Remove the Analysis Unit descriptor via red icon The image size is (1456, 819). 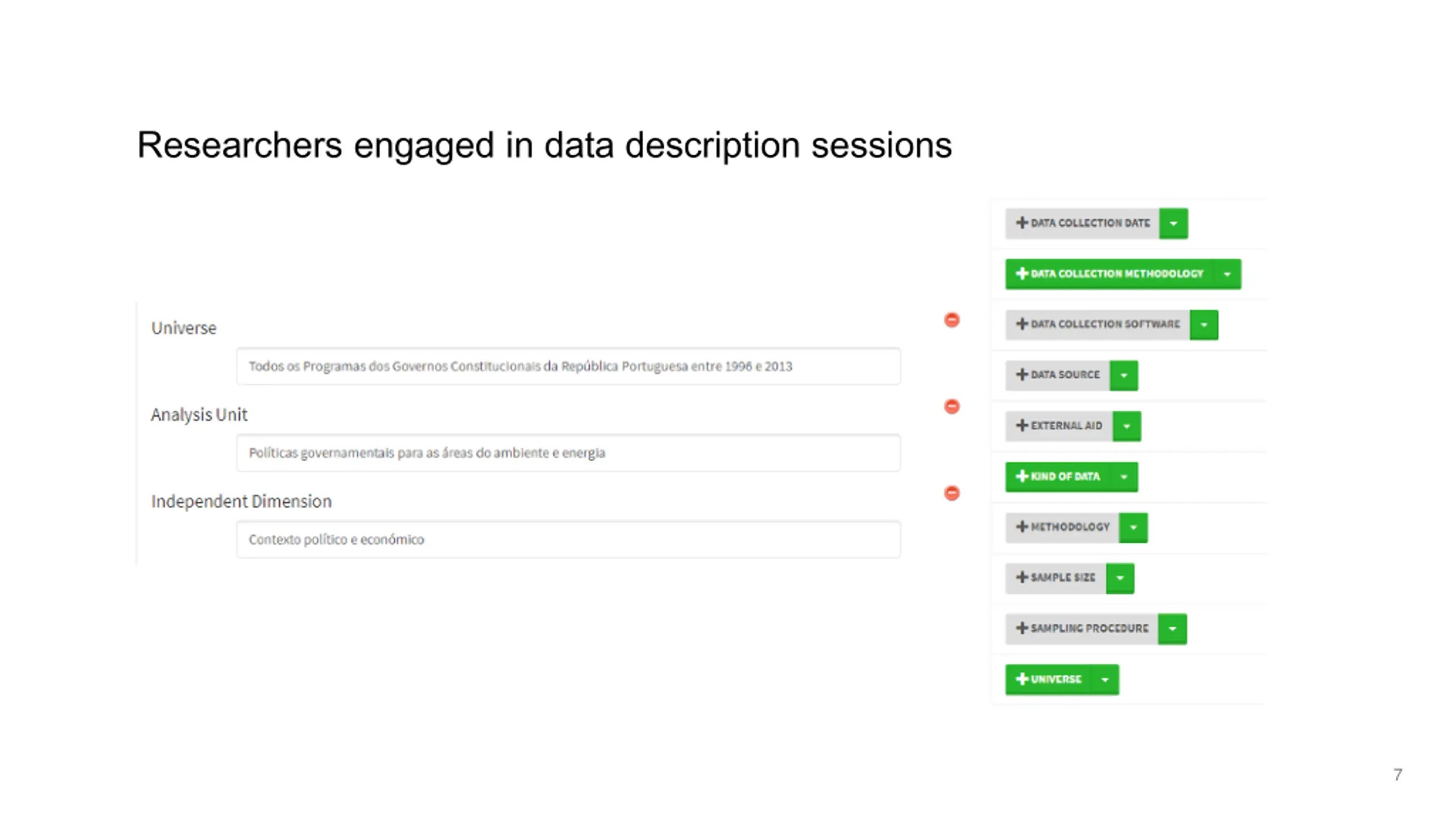click(952, 407)
